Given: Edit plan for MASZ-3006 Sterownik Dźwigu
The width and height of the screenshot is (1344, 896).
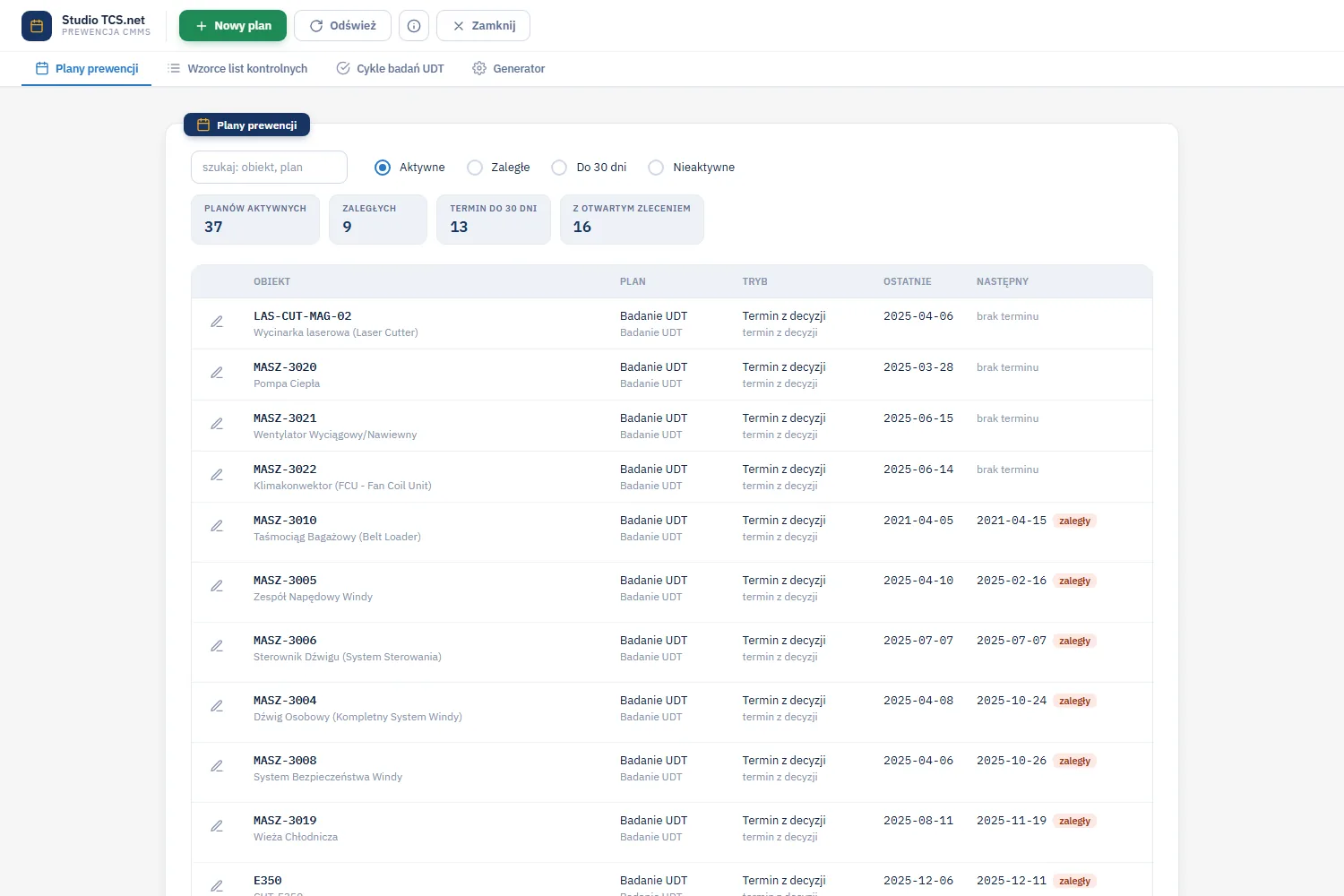Looking at the screenshot, I should (x=217, y=646).
